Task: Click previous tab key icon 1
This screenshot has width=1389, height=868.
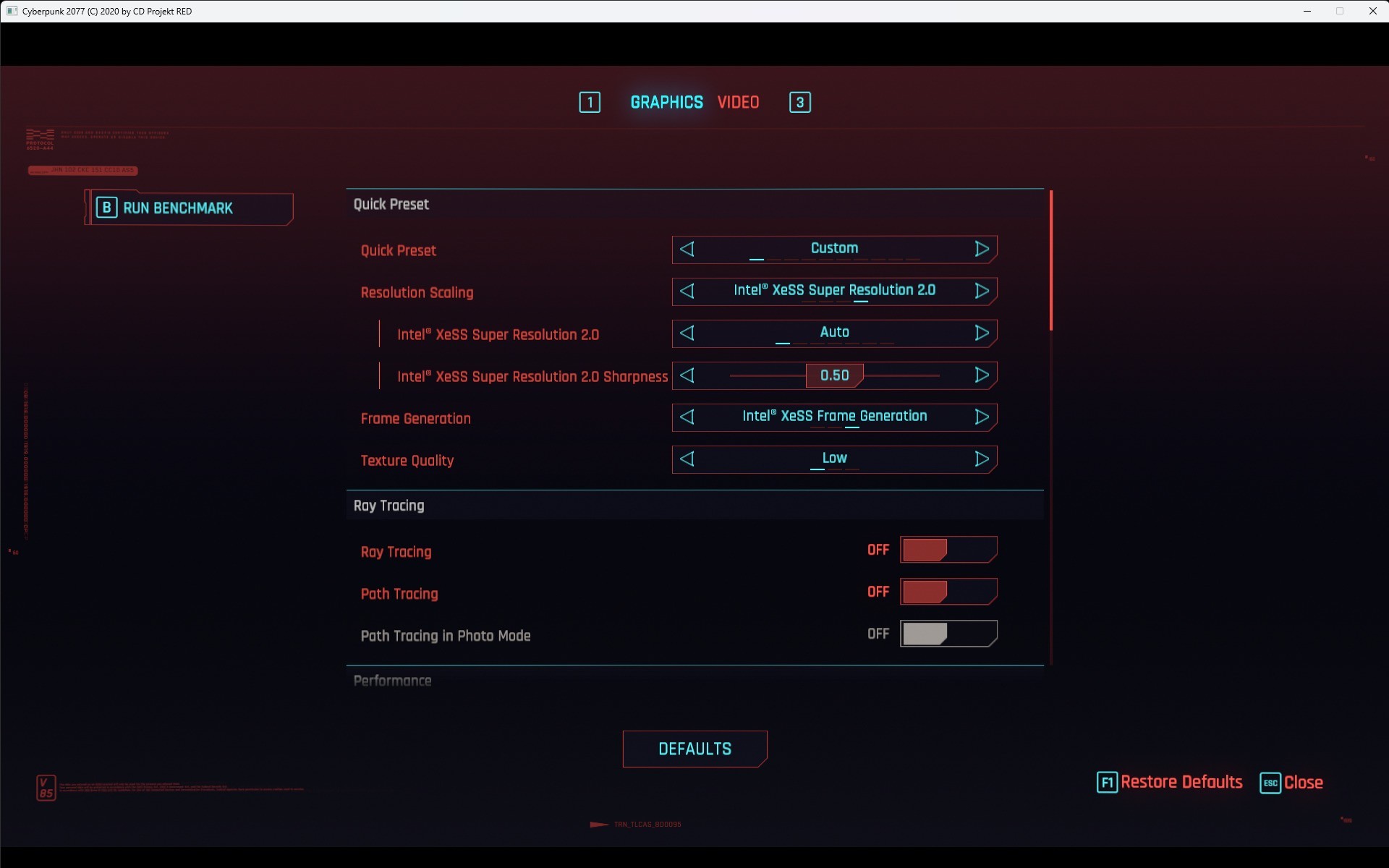Action: point(590,103)
